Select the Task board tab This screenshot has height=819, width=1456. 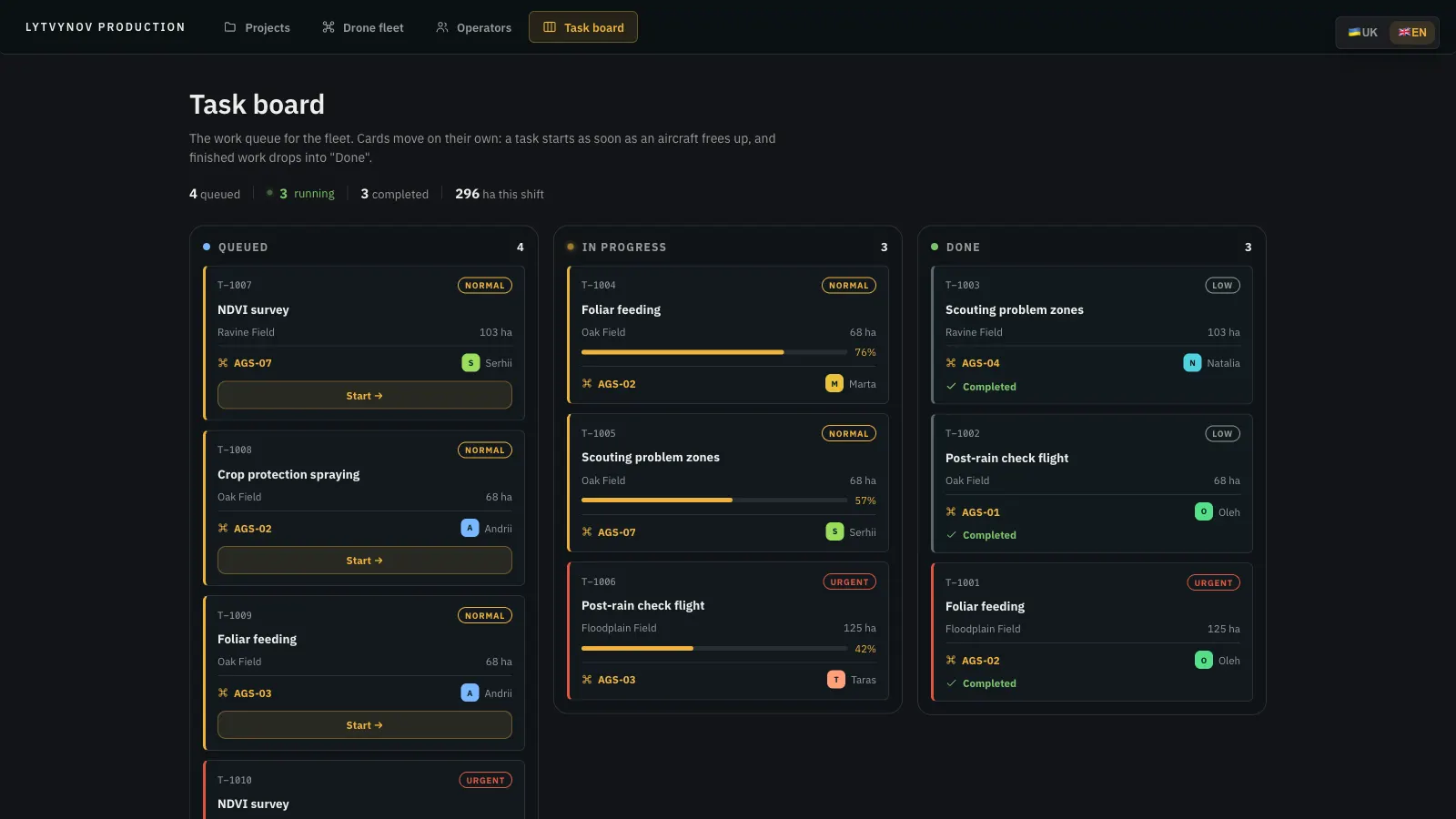pyautogui.click(x=583, y=27)
